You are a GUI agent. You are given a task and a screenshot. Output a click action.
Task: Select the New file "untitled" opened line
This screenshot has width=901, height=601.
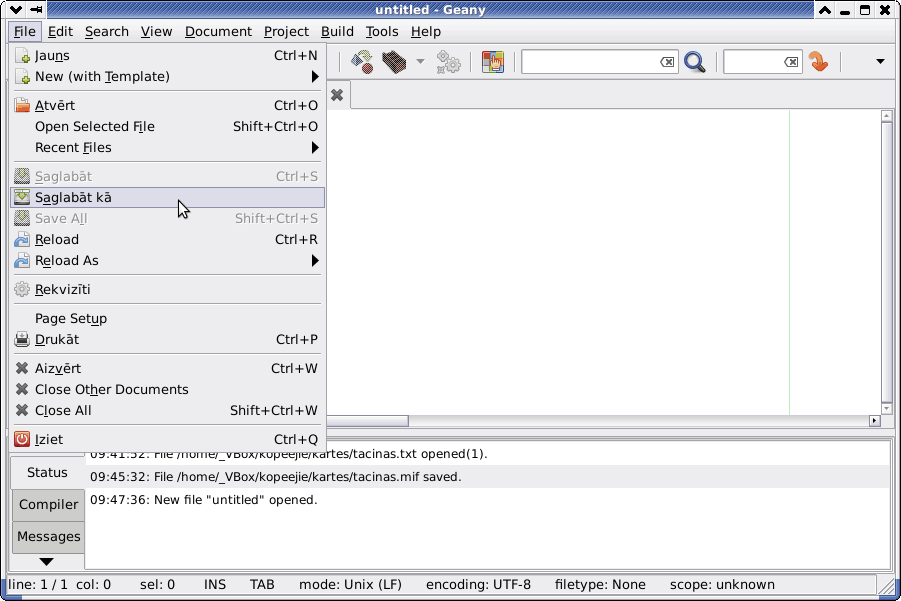click(488, 500)
